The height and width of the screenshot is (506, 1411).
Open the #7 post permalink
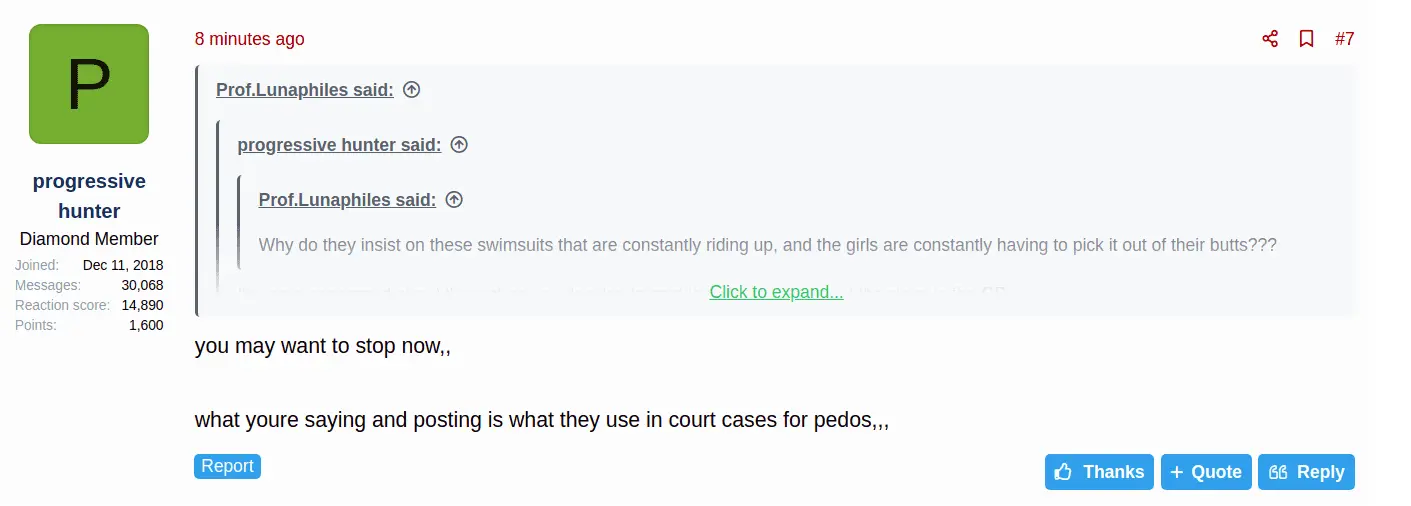point(1344,39)
